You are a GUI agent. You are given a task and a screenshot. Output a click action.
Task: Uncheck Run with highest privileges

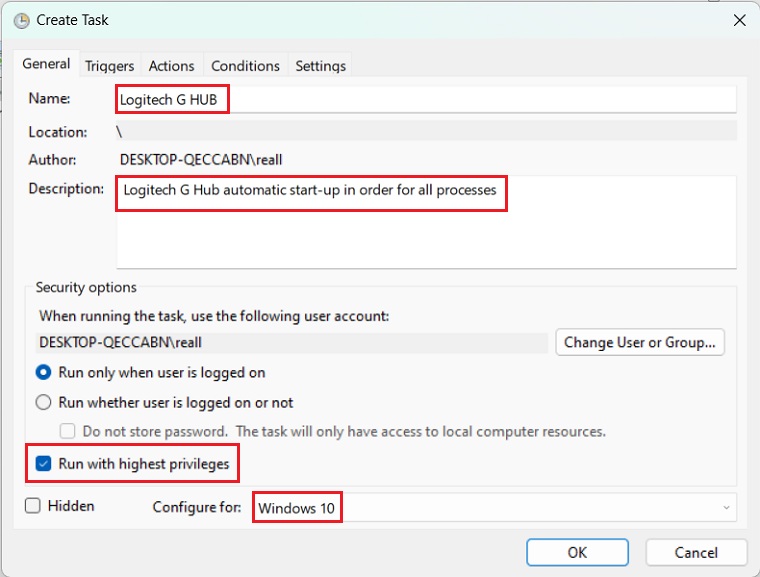tap(44, 464)
